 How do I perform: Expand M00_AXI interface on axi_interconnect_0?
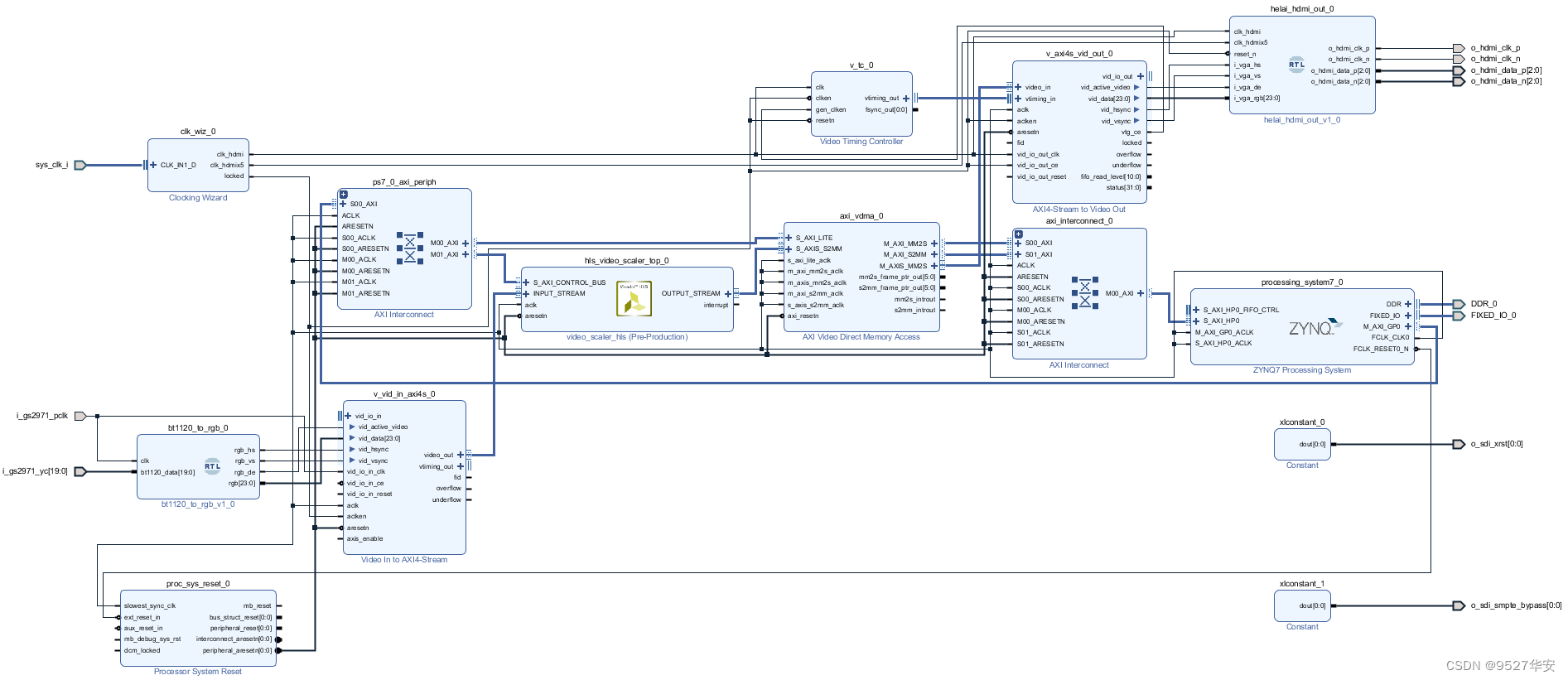[x=1141, y=293]
